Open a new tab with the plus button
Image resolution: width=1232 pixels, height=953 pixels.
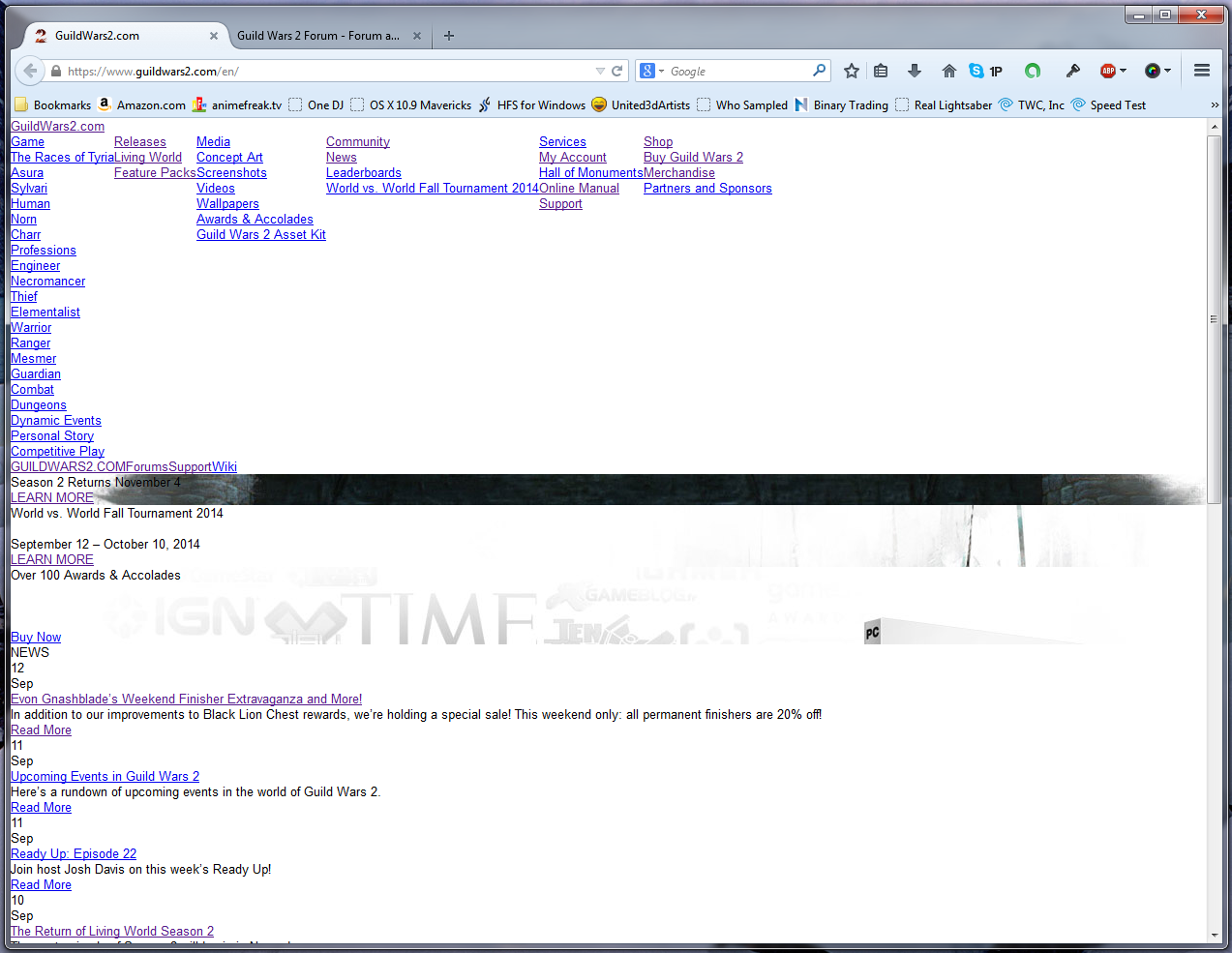click(449, 36)
